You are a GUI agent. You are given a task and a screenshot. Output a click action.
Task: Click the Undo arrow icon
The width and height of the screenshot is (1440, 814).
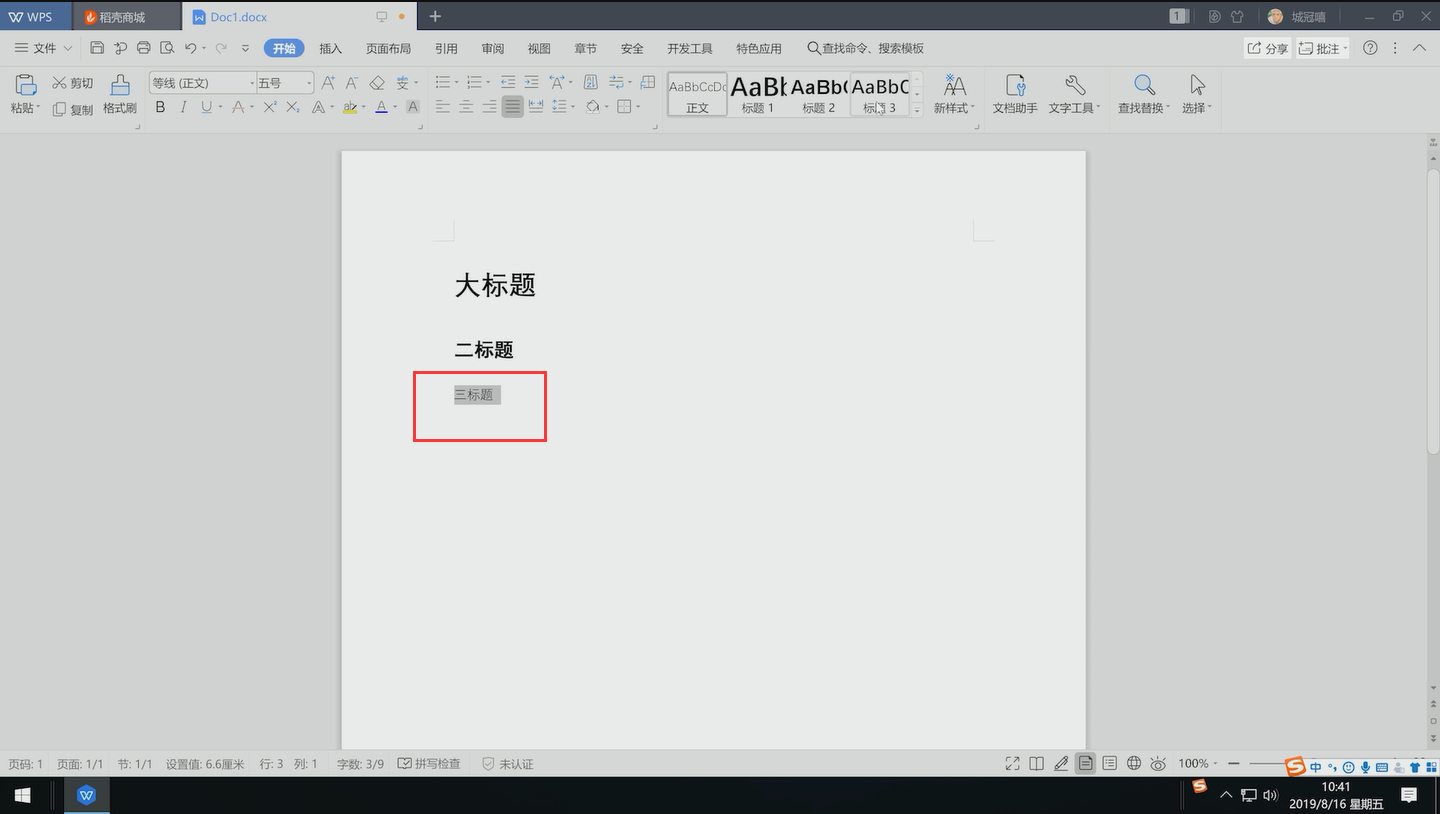190,48
